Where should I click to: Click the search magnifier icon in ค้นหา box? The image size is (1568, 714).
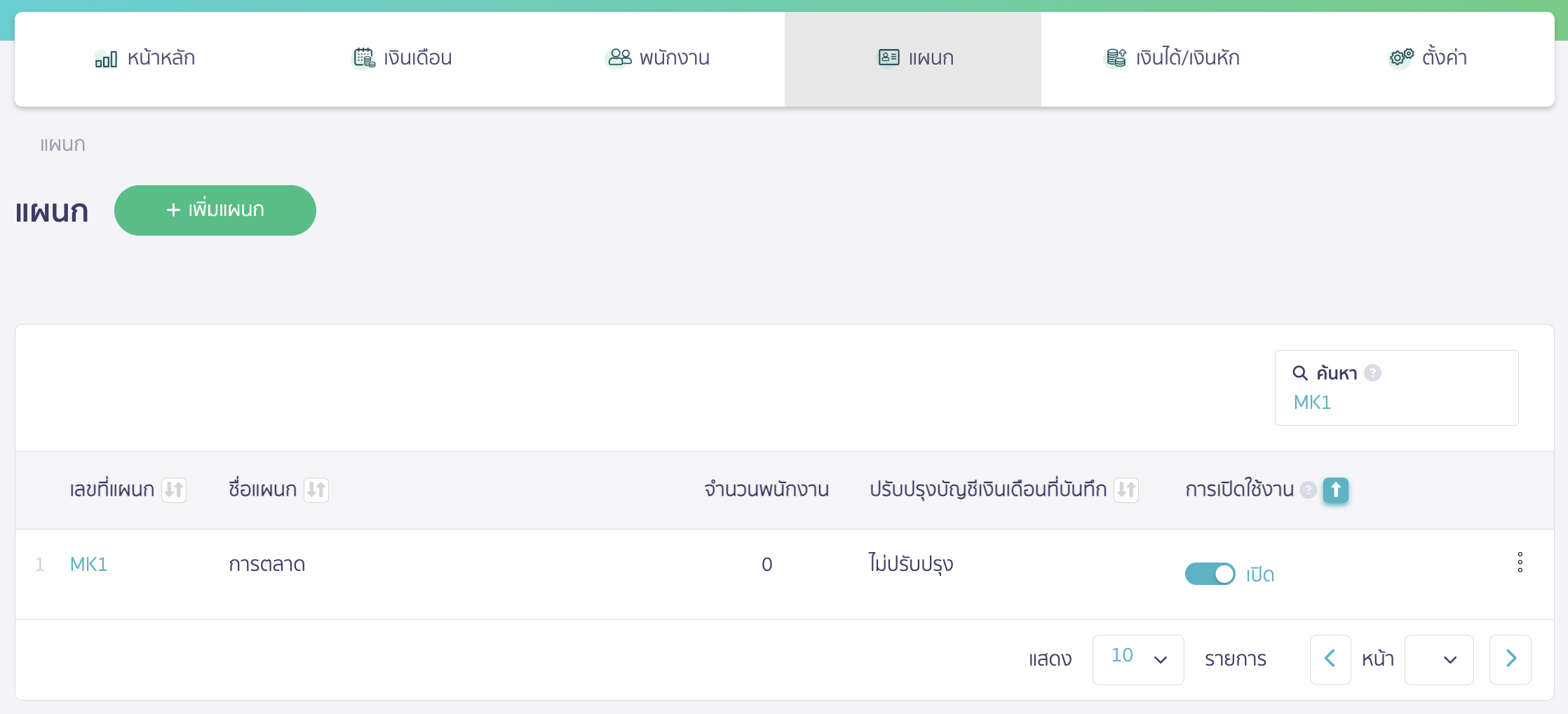coord(1300,372)
